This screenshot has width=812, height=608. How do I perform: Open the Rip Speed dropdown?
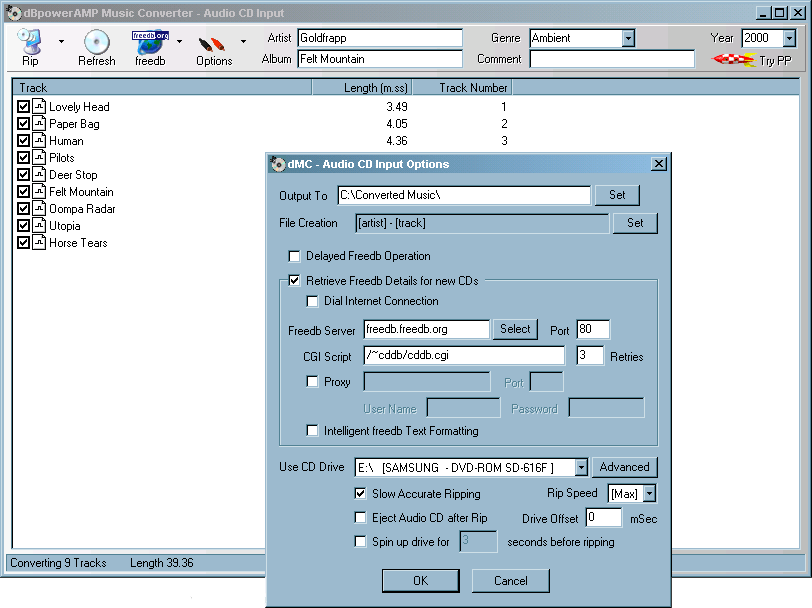click(x=649, y=494)
